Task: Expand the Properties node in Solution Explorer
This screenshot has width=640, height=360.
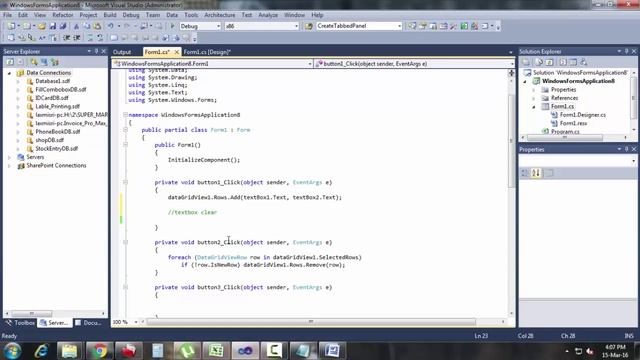Action: (534, 90)
